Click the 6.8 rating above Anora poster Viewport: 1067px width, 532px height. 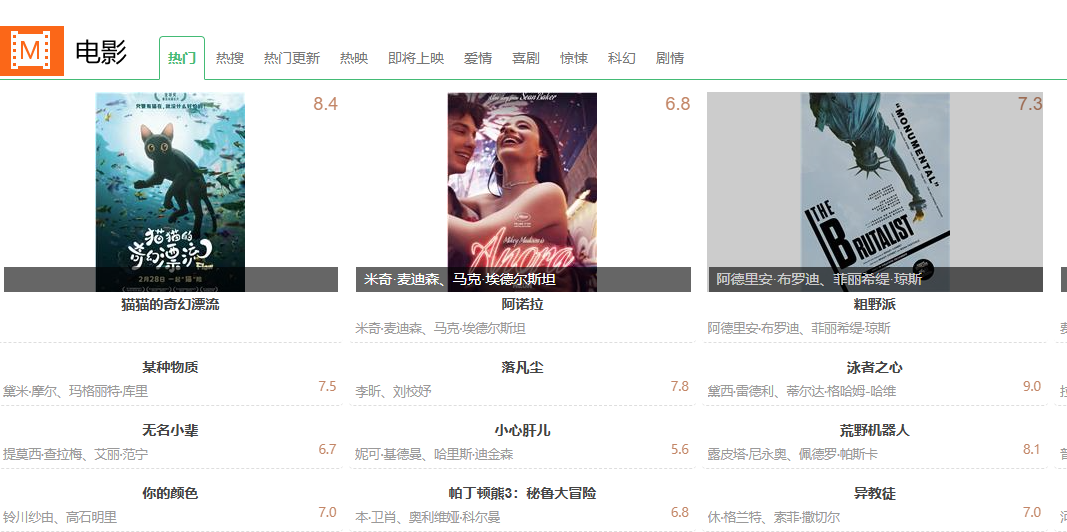click(678, 104)
